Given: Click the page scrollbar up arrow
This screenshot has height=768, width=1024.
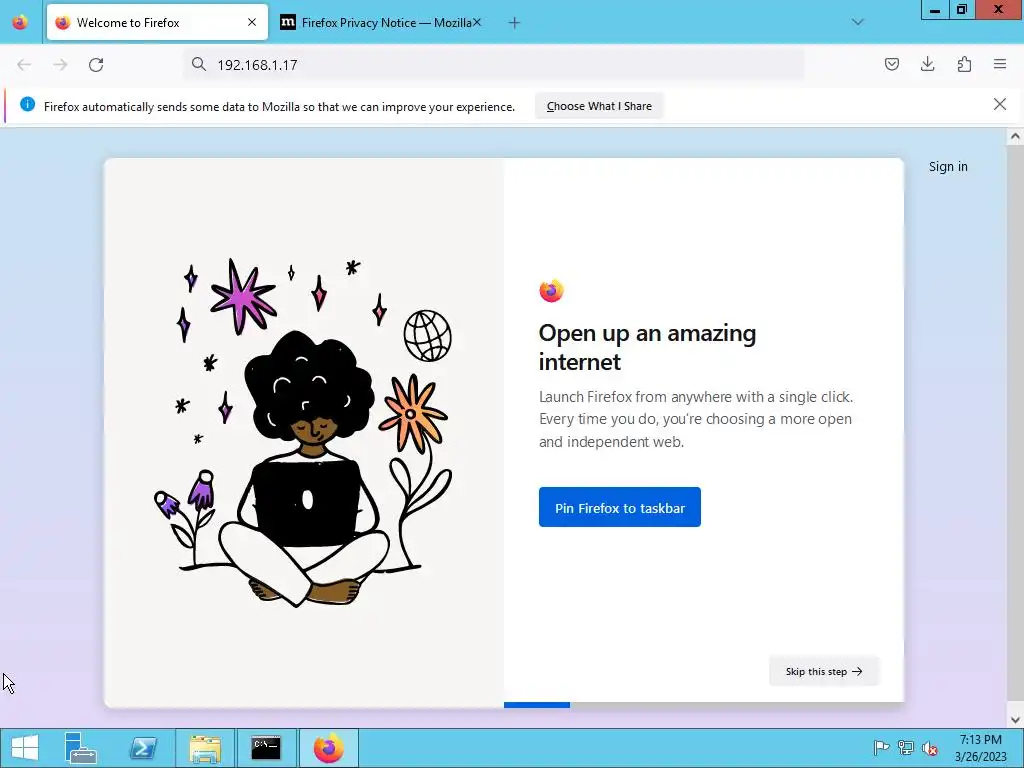Looking at the screenshot, I should point(1015,136).
